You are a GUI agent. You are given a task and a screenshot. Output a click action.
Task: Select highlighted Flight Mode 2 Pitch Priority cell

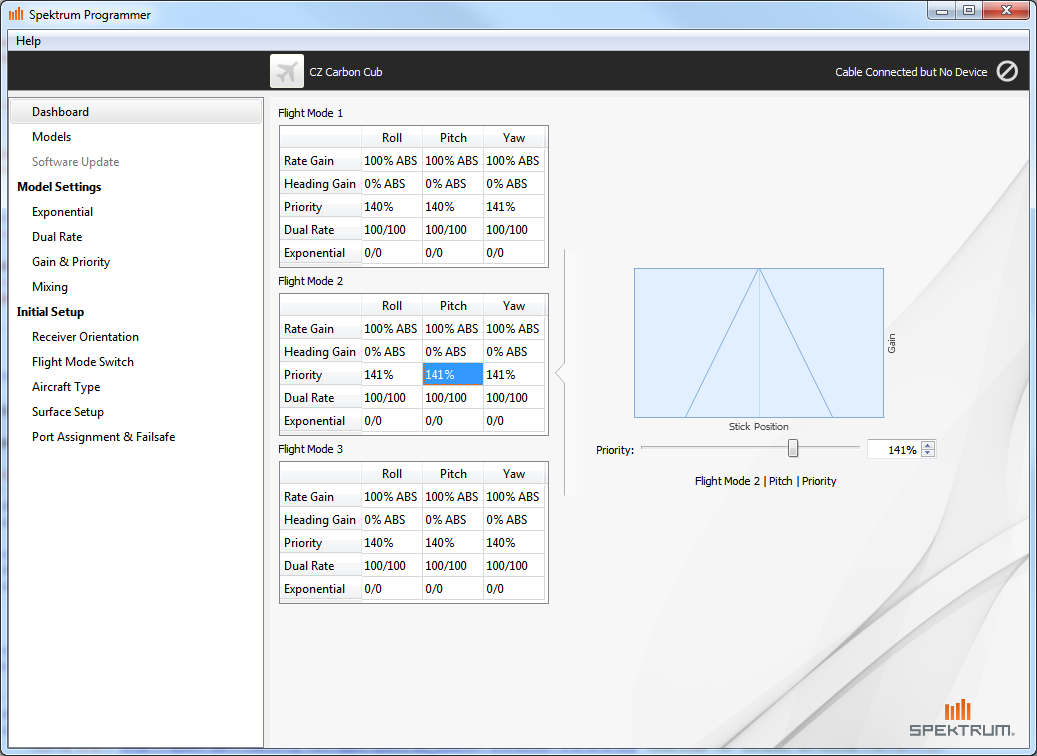(452, 375)
